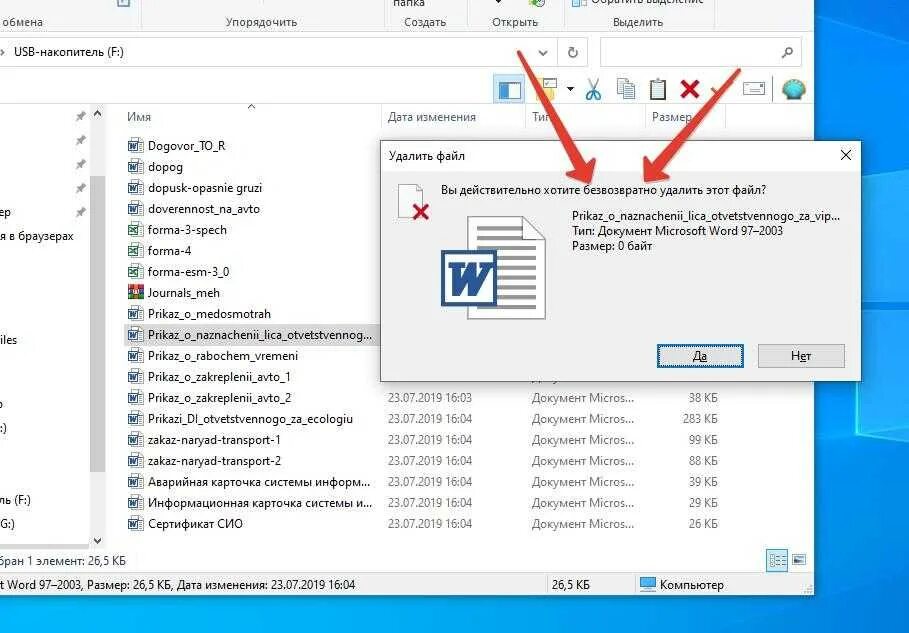This screenshot has height=633, width=909.
Task: Open the dropdown arrow next to folder options icon
Action: pyautogui.click(x=570, y=89)
